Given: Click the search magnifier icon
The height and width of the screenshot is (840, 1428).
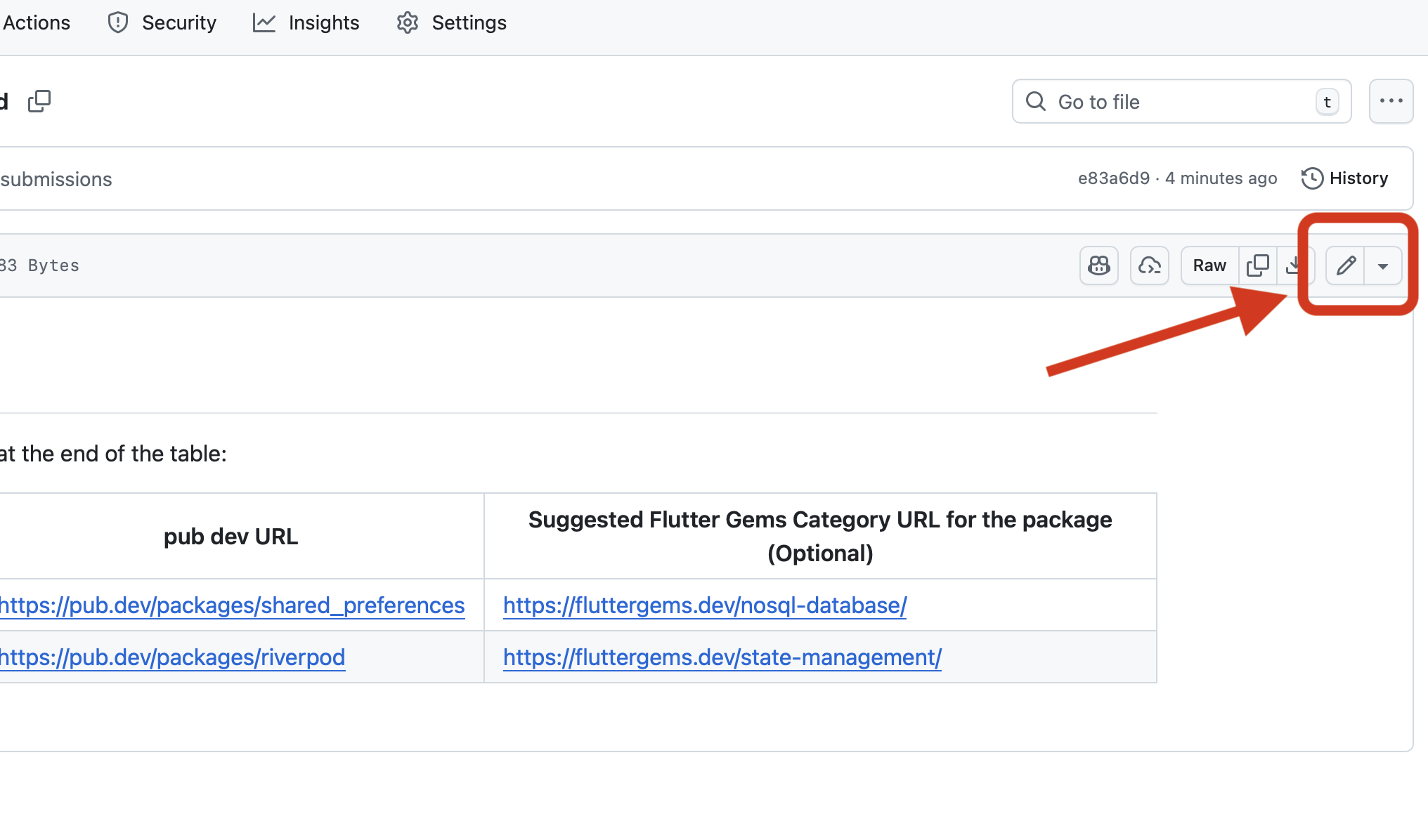Looking at the screenshot, I should tap(1036, 101).
